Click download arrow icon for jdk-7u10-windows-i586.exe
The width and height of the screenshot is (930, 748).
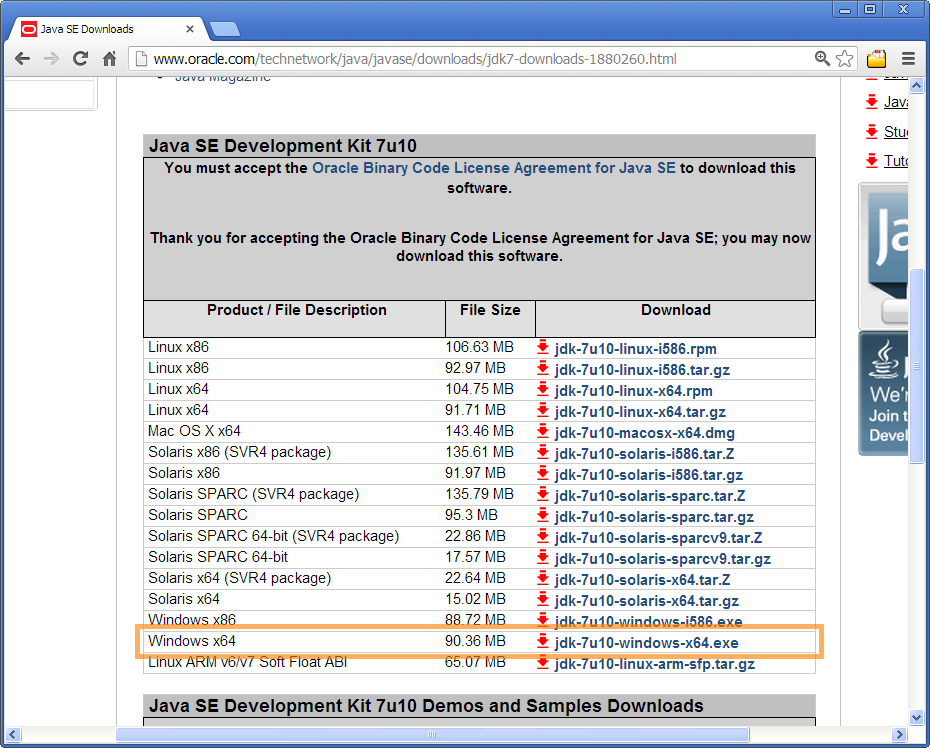click(x=543, y=620)
